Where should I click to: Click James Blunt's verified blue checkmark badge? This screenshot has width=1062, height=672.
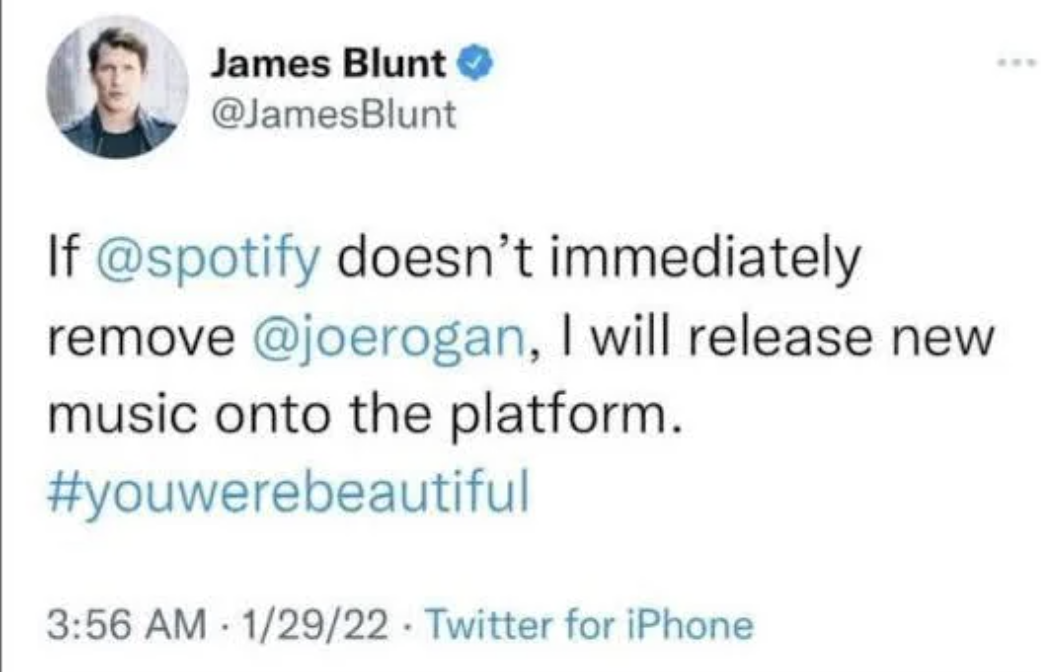click(474, 62)
